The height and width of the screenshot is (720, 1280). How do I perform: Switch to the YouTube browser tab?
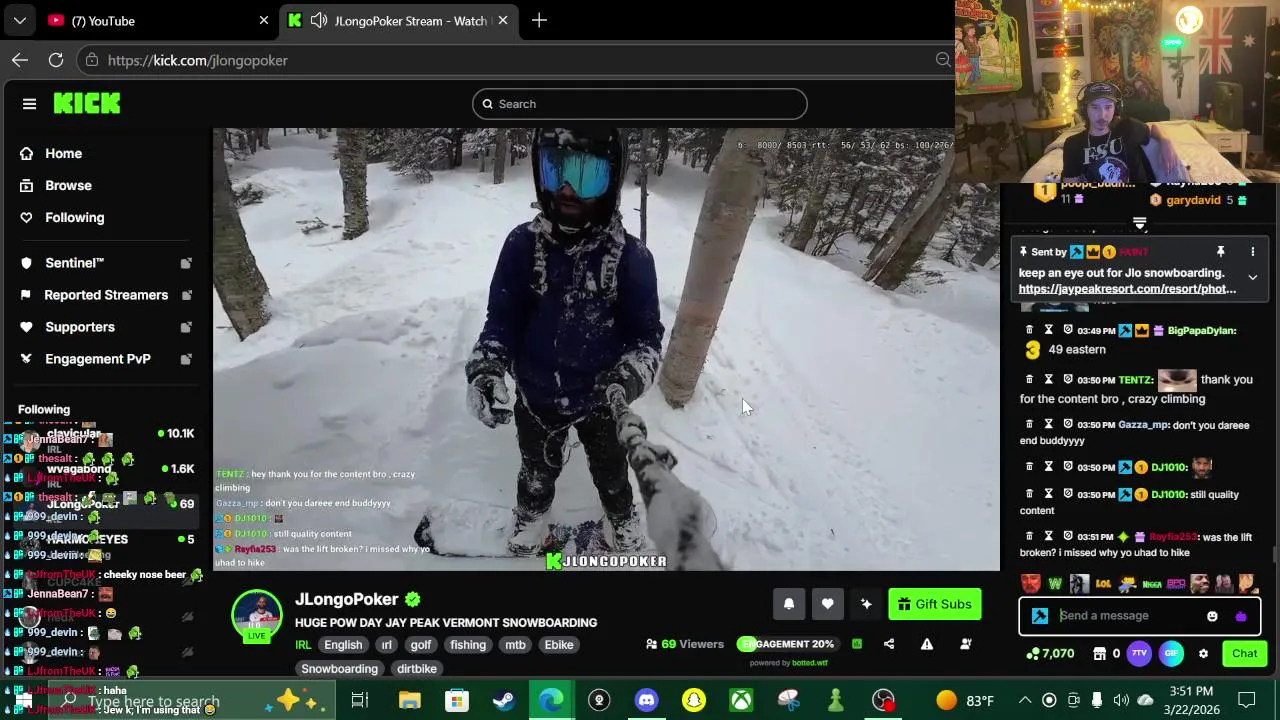[x=160, y=21]
